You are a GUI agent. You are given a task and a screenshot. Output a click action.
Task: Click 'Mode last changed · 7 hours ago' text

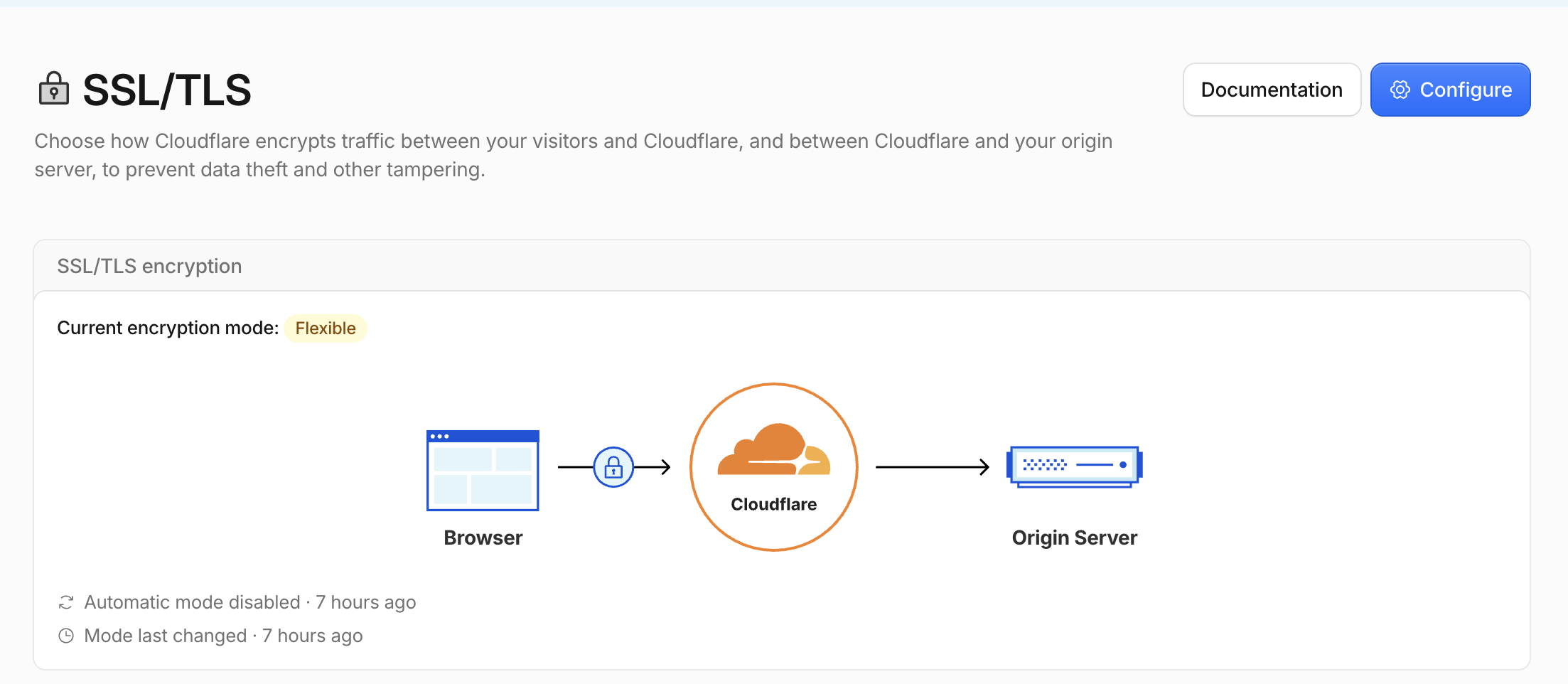[223, 636]
